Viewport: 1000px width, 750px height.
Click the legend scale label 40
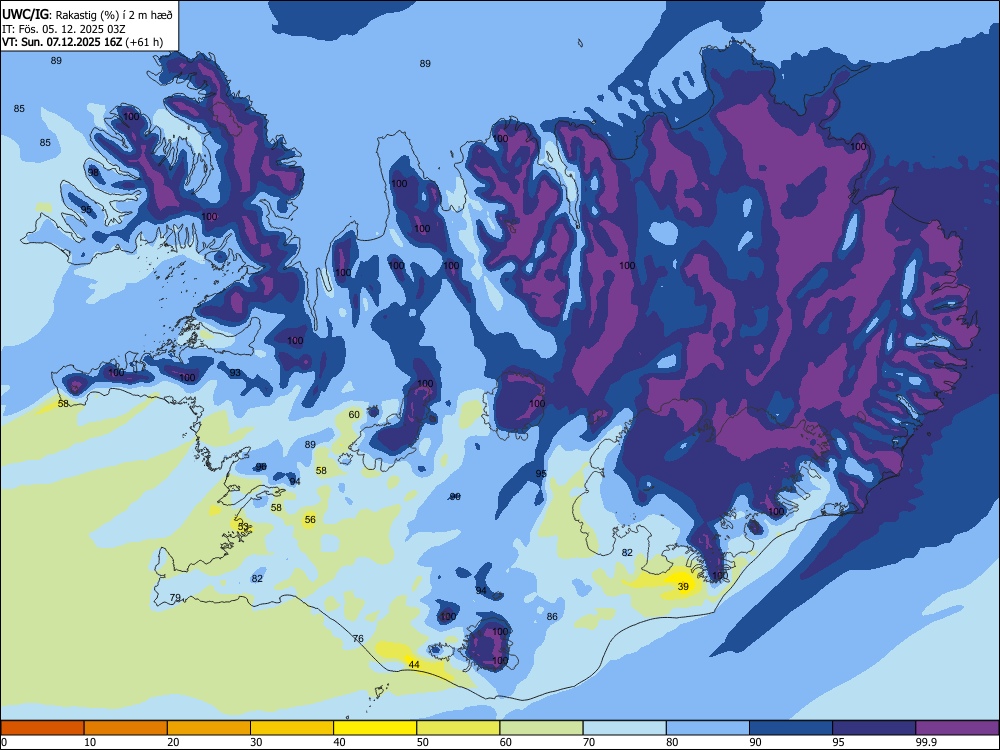339,742
